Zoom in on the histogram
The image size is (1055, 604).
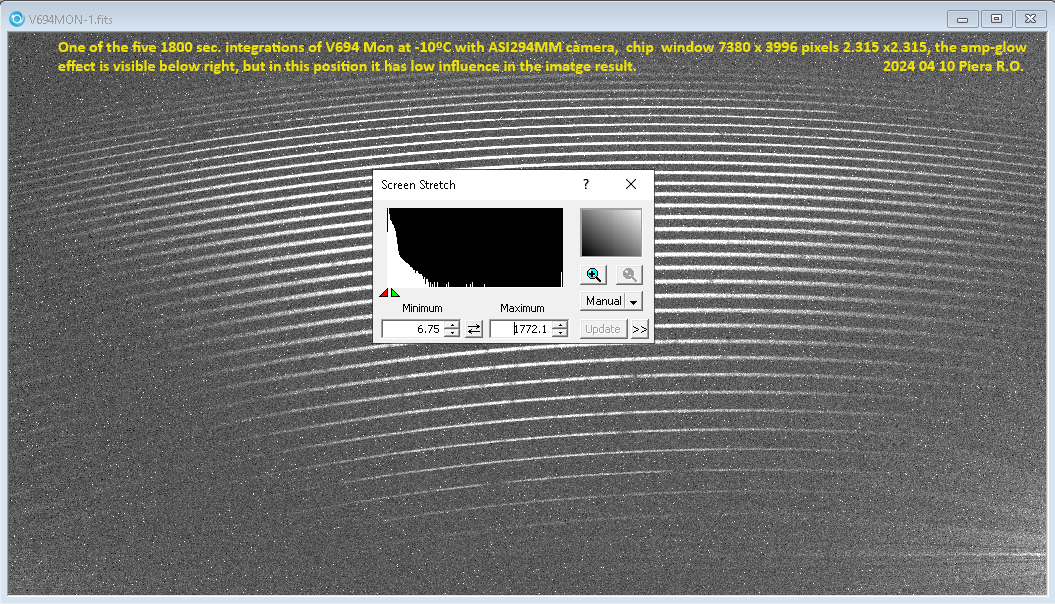(x=593, y=274)
